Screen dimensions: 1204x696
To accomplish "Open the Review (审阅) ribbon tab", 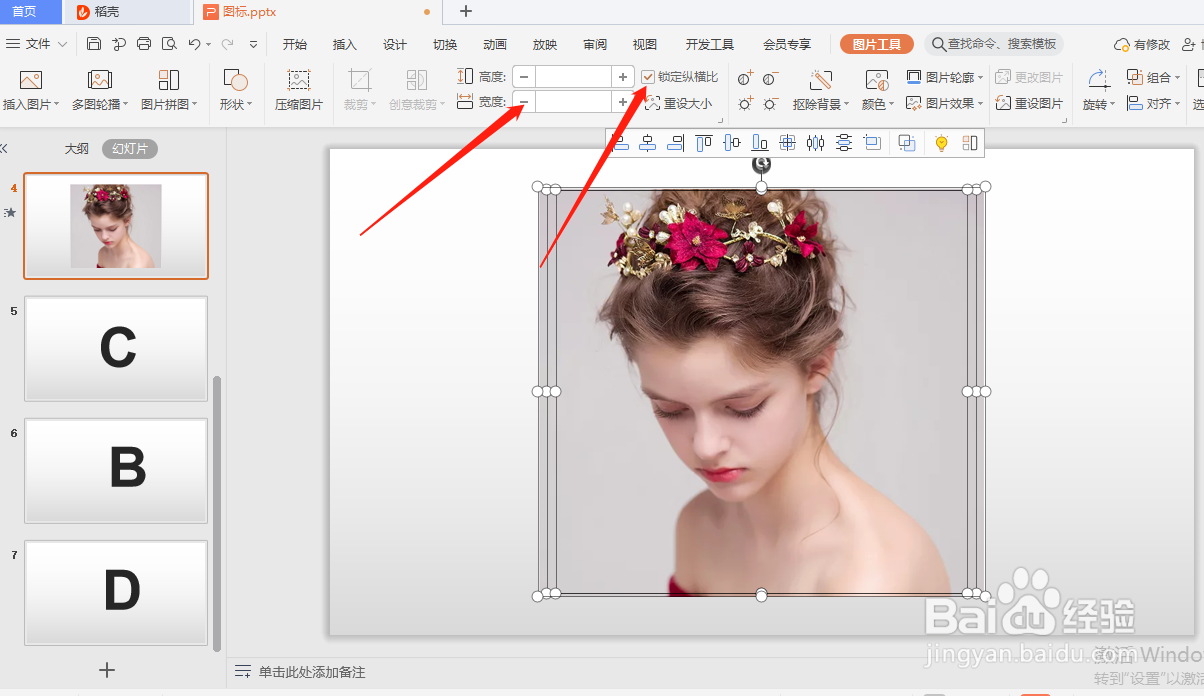I will [595, 44].
